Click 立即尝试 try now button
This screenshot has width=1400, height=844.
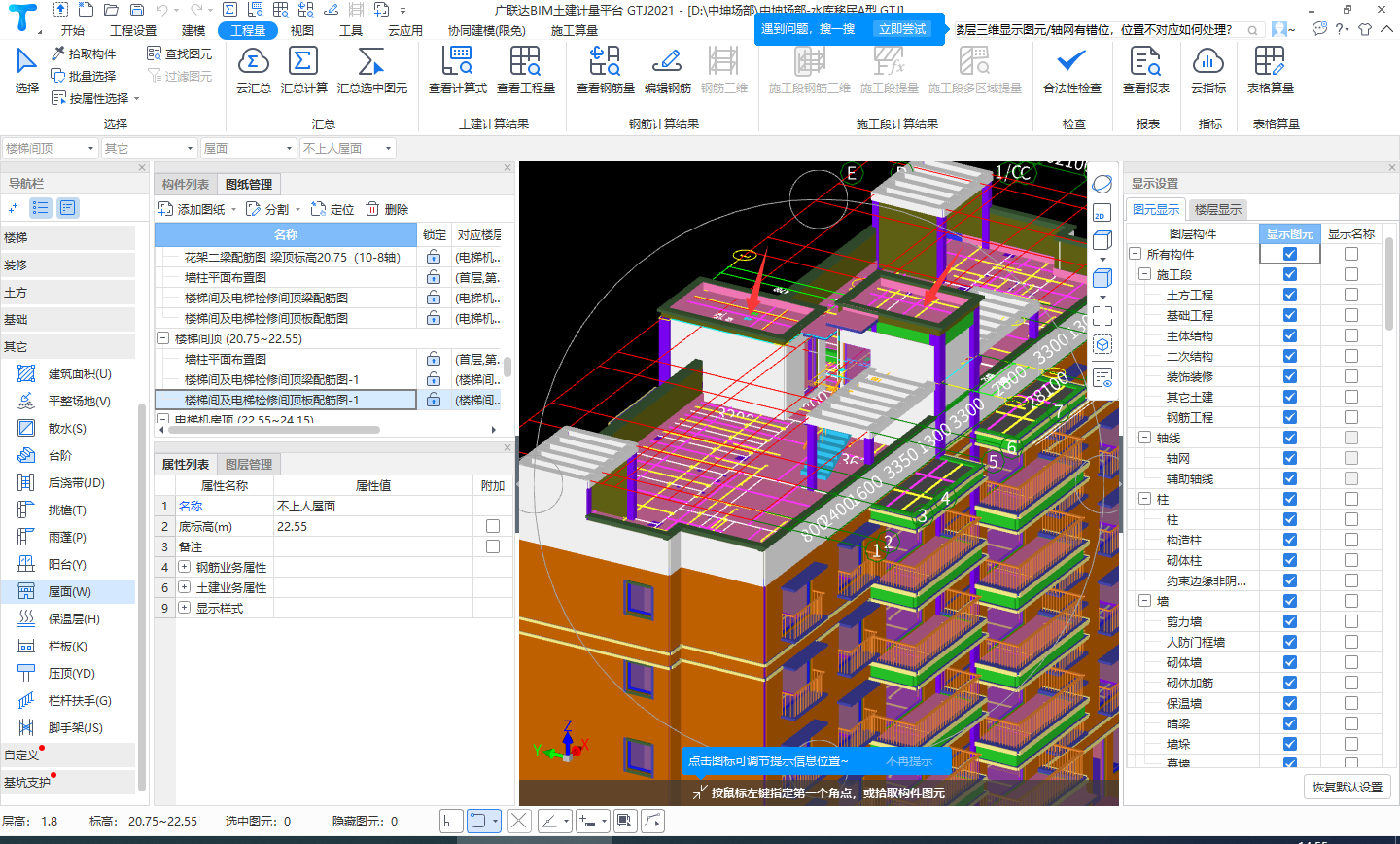click(902, 29)
